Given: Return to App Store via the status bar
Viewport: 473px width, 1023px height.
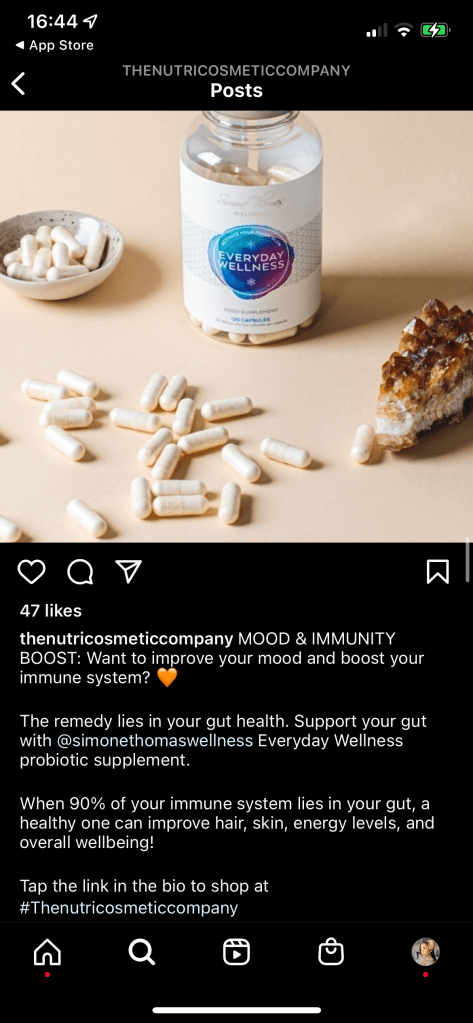Looking at the screenshot, I should point(54,45).
